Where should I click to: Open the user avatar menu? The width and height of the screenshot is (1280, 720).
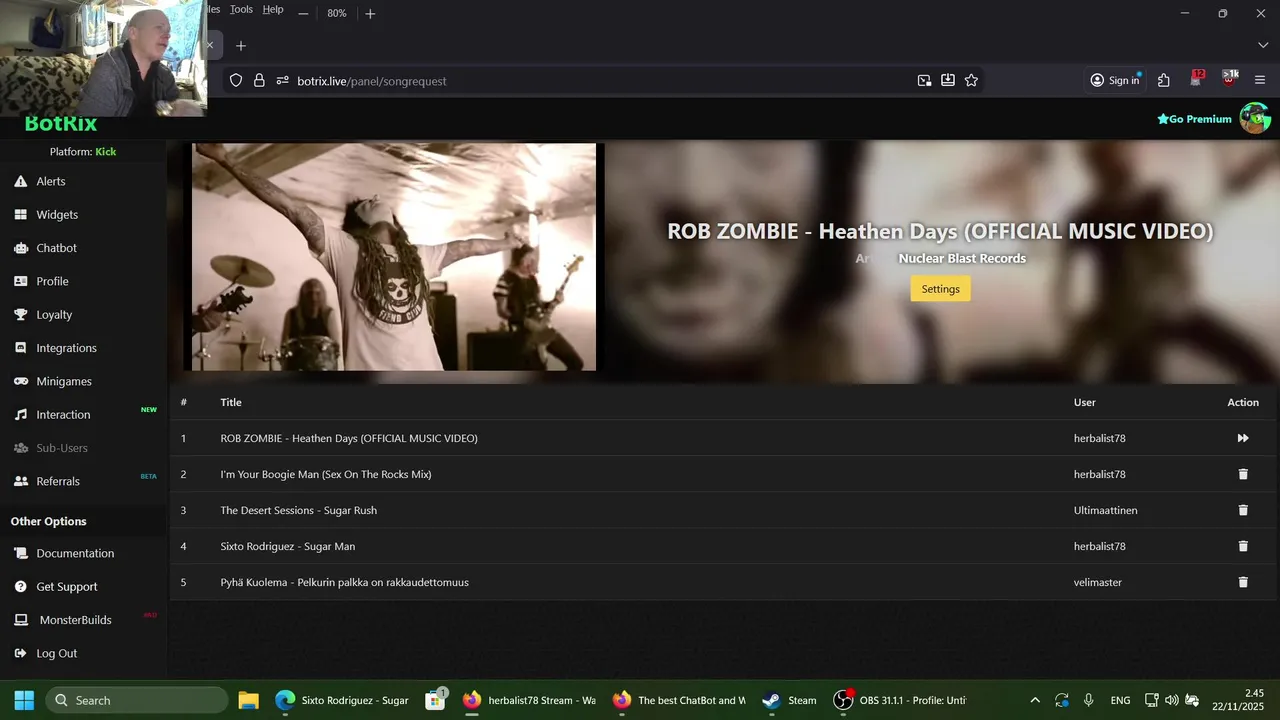(1255, 118)
